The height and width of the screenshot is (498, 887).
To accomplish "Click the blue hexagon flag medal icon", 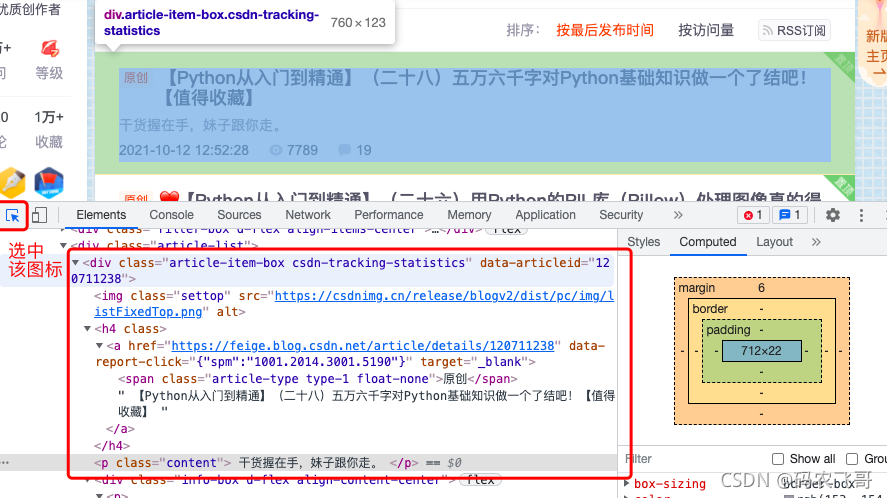I will 49,183.
